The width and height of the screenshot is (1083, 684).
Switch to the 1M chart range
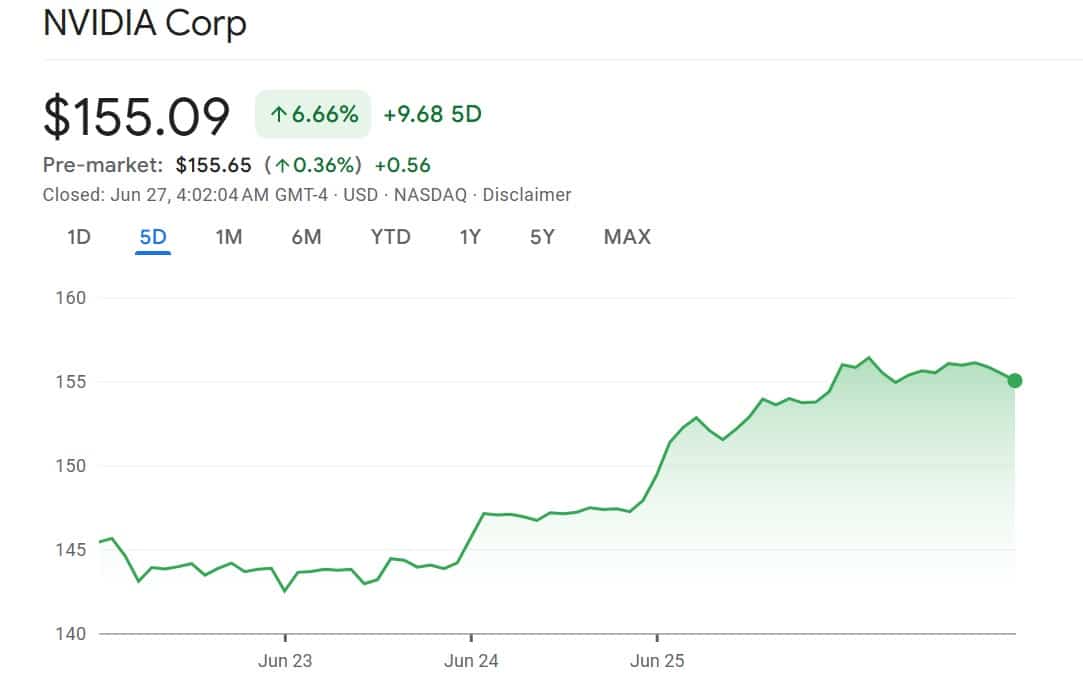229,237
